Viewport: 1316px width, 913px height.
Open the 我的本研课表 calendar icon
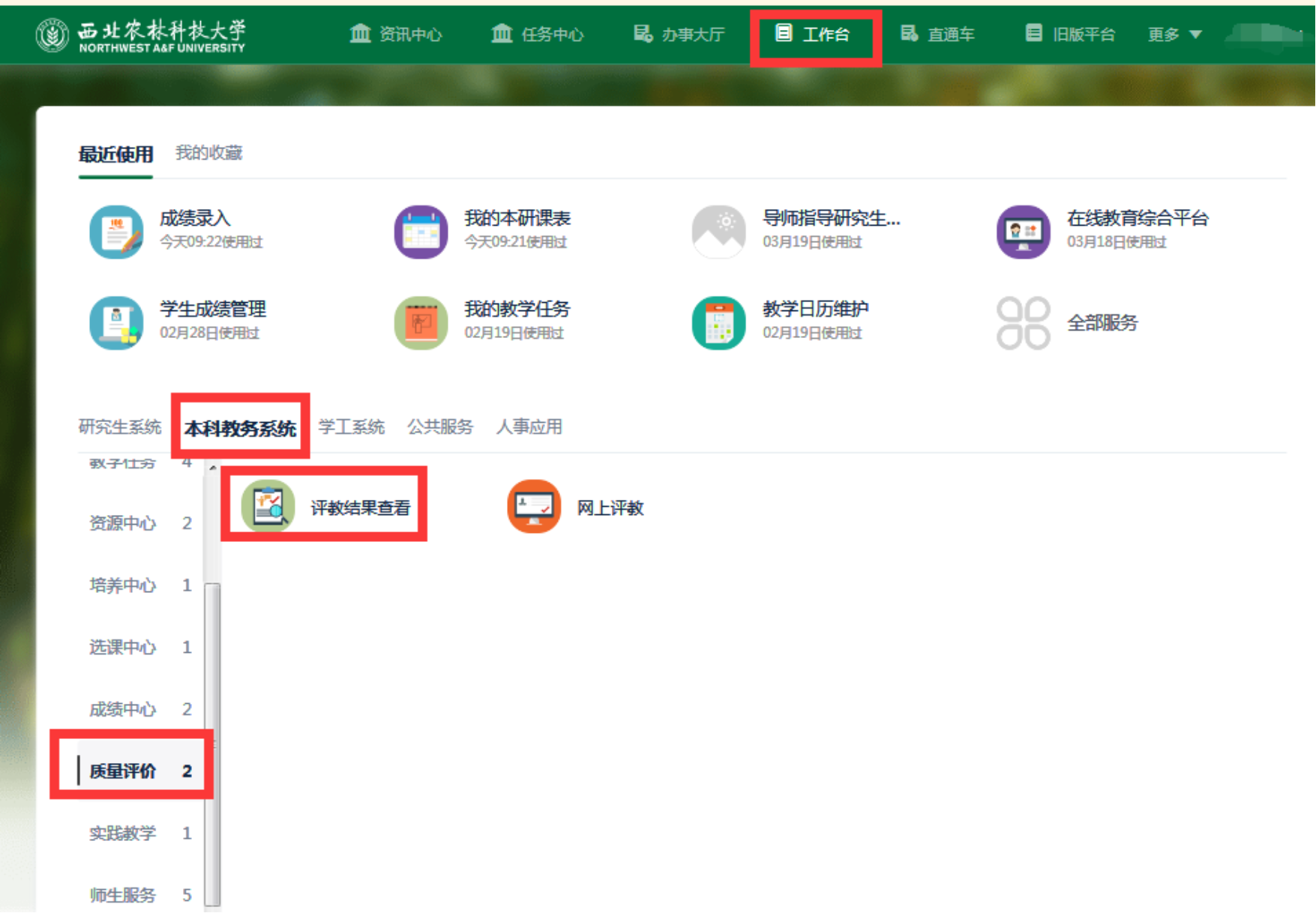[x=421, y=232]
